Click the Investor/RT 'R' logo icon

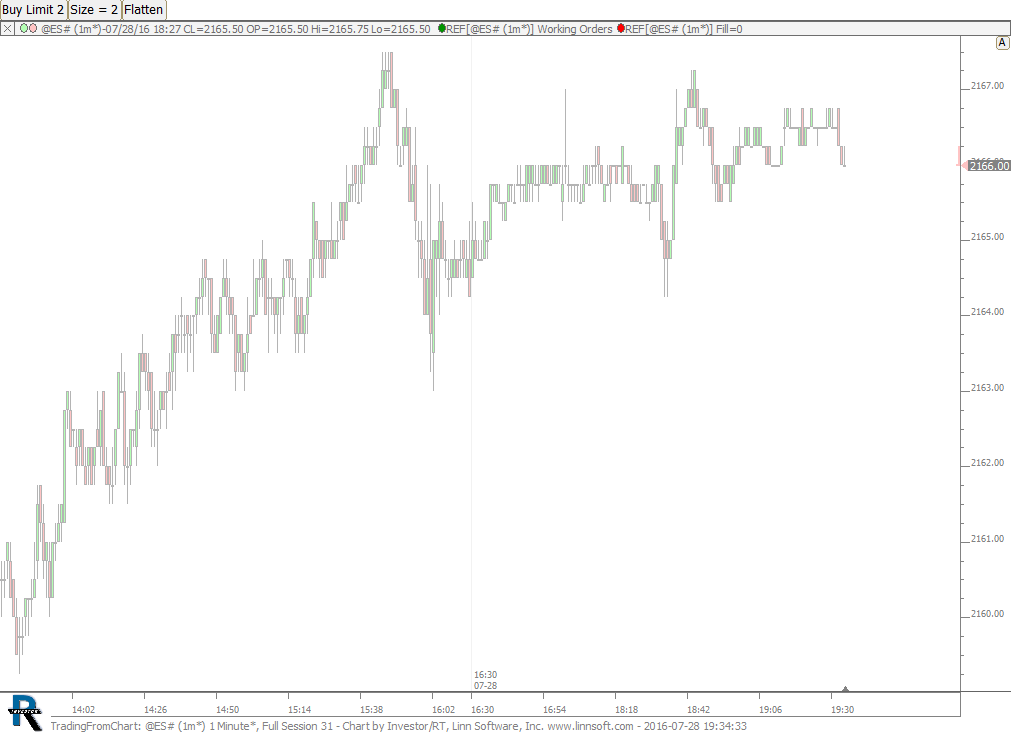coord(24,711)
